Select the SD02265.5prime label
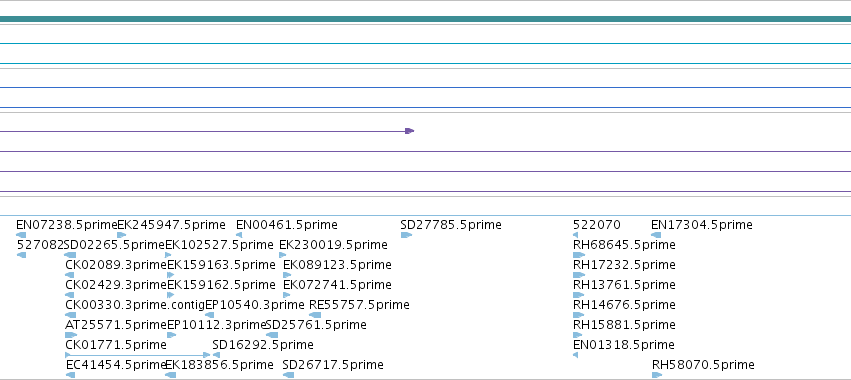This screenshot has width=851, height=380. pos(114,245)
